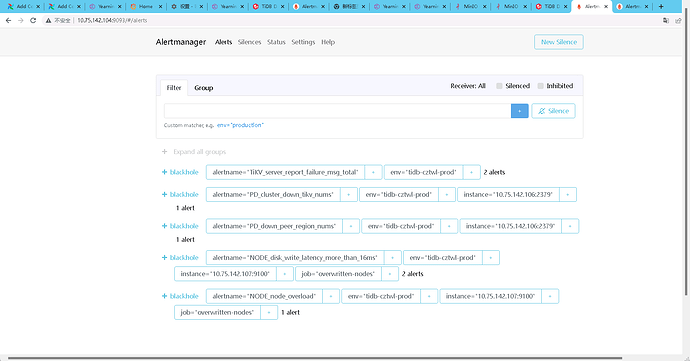Click the New Silence button
The image size is (690, 361).
click(x=559, y=42)
